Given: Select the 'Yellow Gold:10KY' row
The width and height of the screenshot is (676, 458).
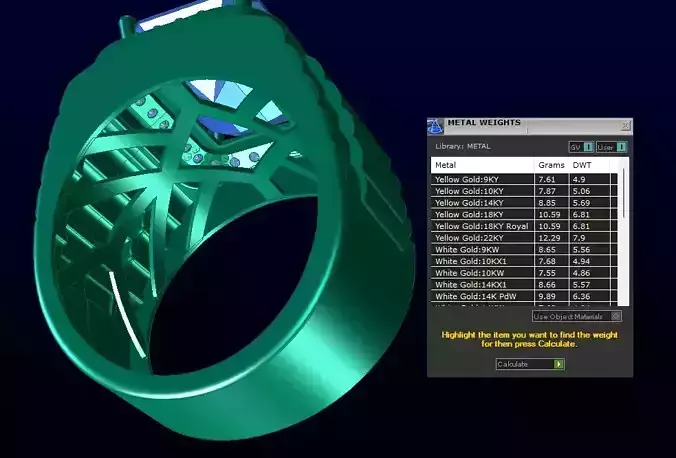Looking at the screenshot, I should click(x=524, y=191).
